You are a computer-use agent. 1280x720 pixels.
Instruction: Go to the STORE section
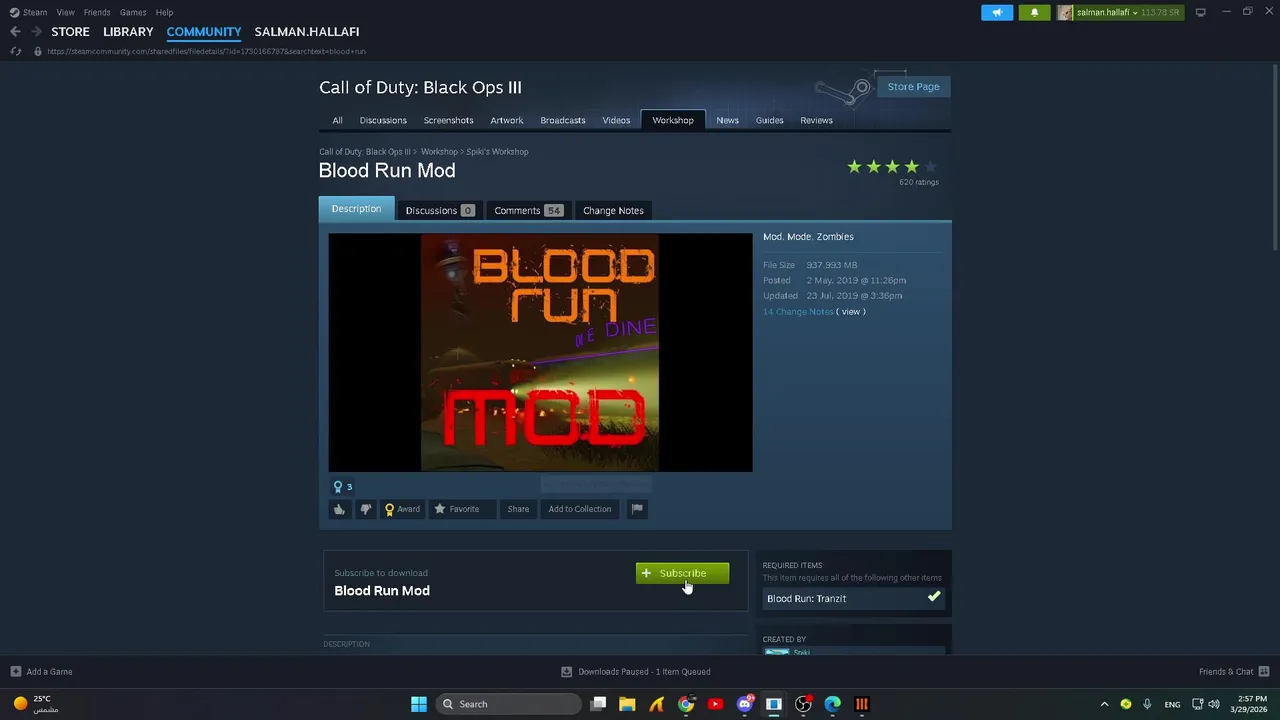(x=70, y=32)
